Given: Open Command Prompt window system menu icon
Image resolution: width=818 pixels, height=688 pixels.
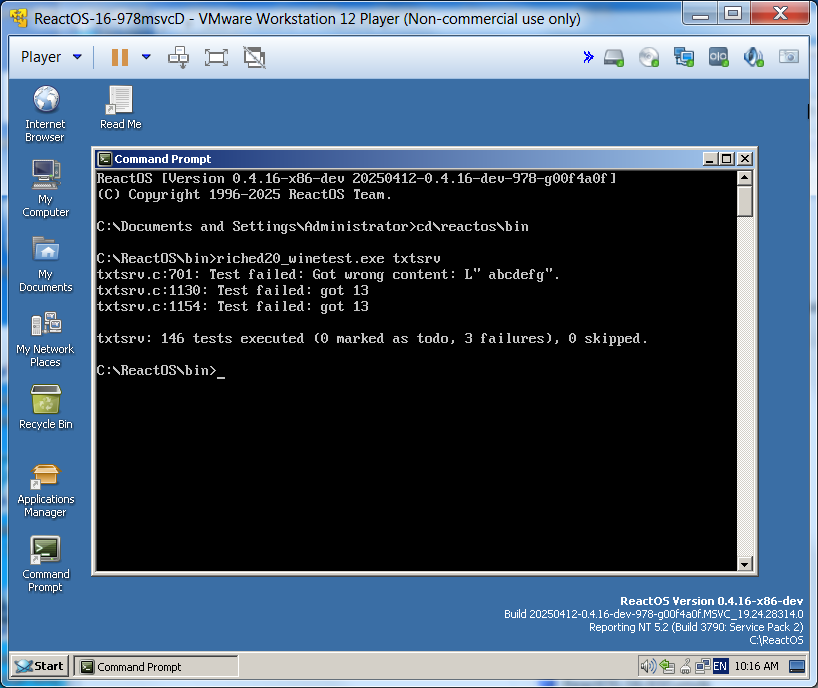Looking at the screenshot, I should pyautogui.click(x=105, y=159).
